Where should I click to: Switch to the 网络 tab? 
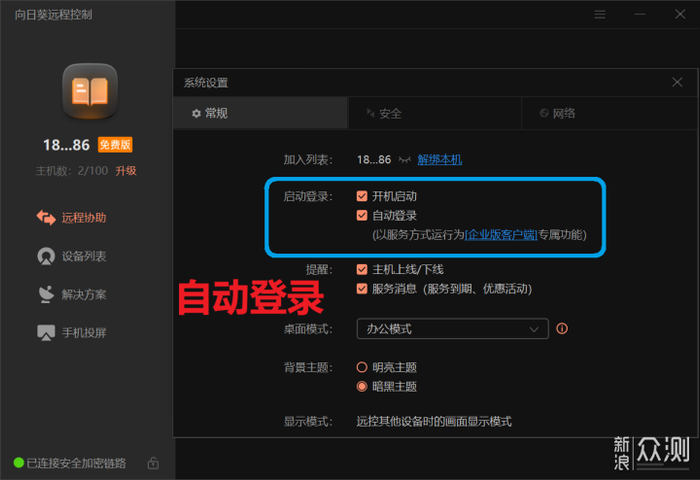(609, 113)
